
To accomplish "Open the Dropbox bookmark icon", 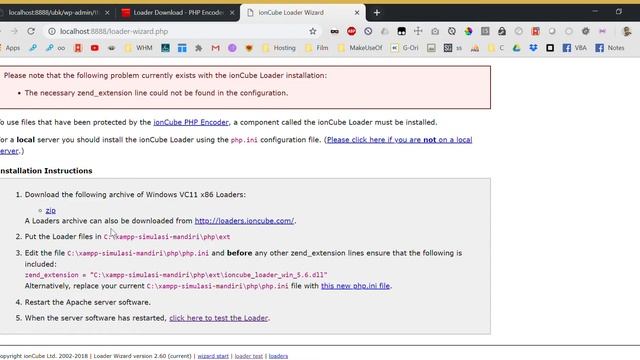I will [533, 48].
